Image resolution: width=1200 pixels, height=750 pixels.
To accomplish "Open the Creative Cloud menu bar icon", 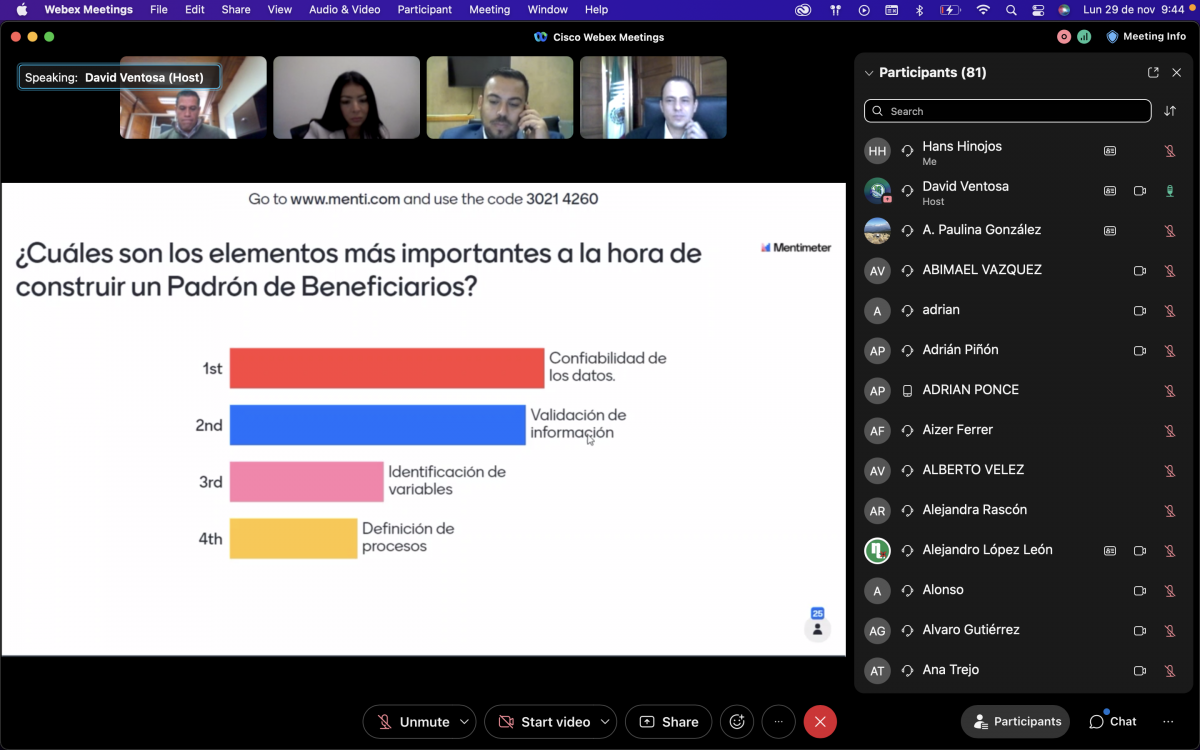I will click(803, 10).
